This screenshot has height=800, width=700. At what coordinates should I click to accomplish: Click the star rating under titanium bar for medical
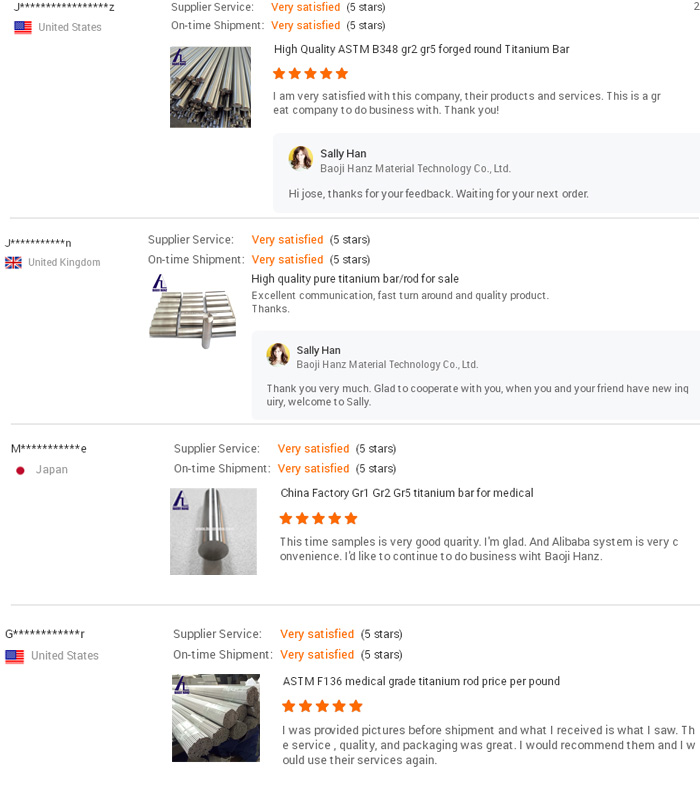pos(318,518)
